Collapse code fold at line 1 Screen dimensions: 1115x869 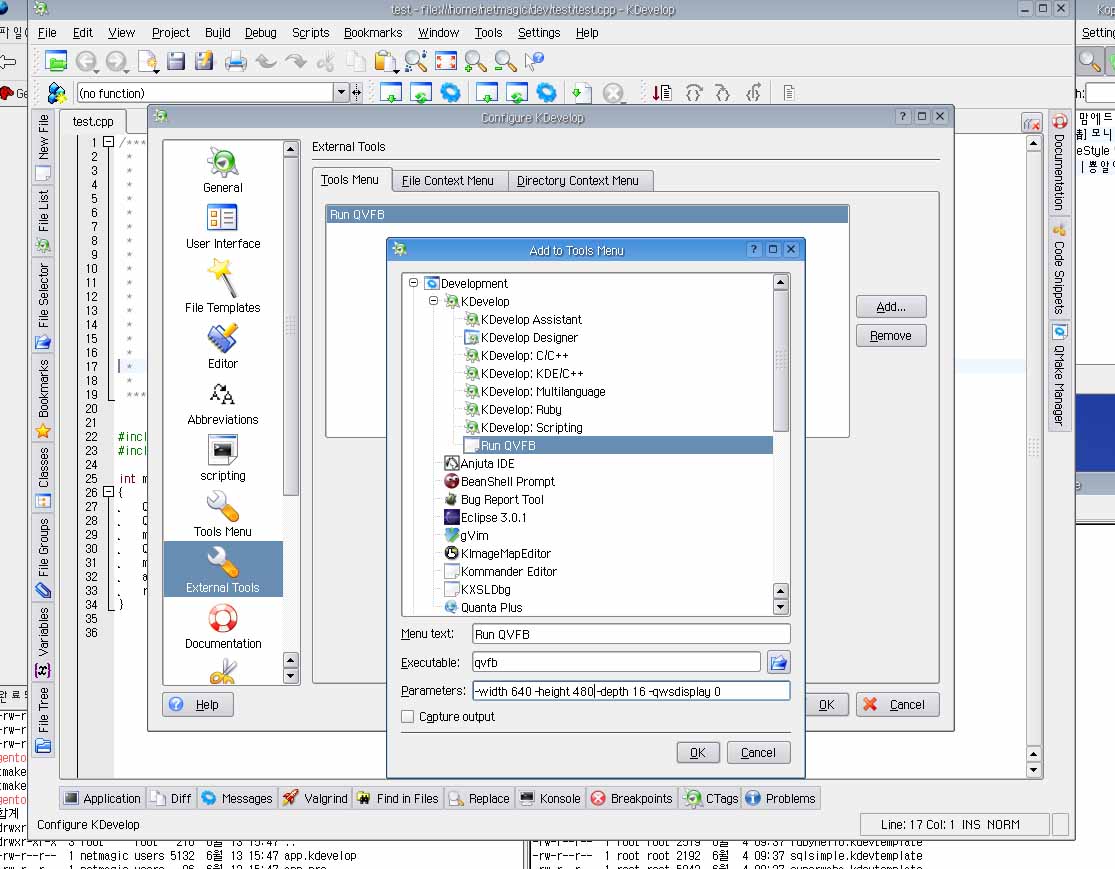coord(108,142)
